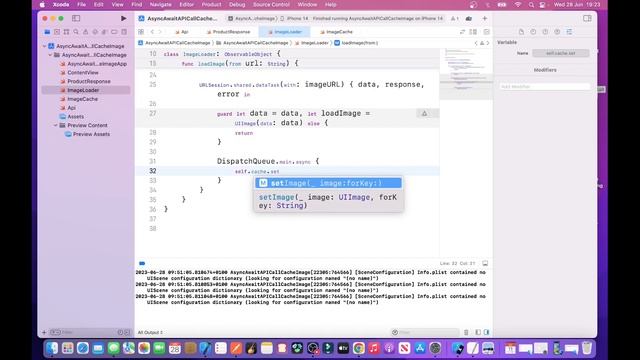The image size is (640, 360).
Task: Go forward in editor history
Action: click(160, 32)
